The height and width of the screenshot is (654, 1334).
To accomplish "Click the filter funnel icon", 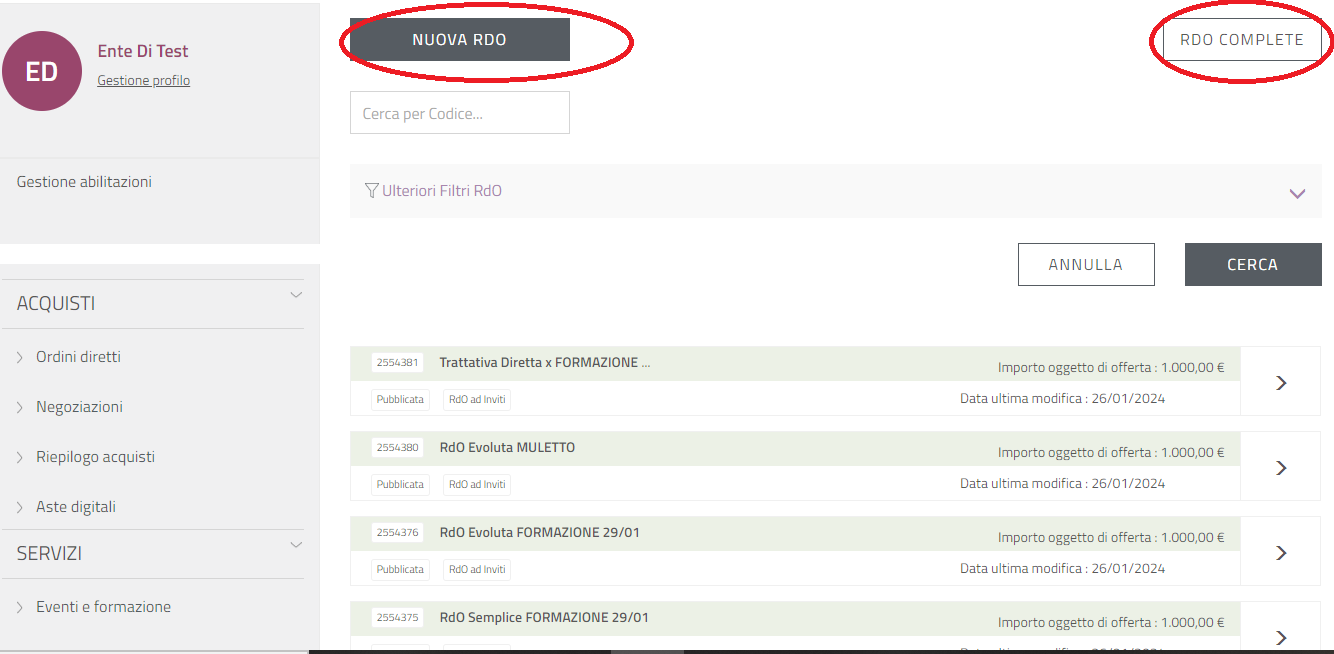I will 372,190.
